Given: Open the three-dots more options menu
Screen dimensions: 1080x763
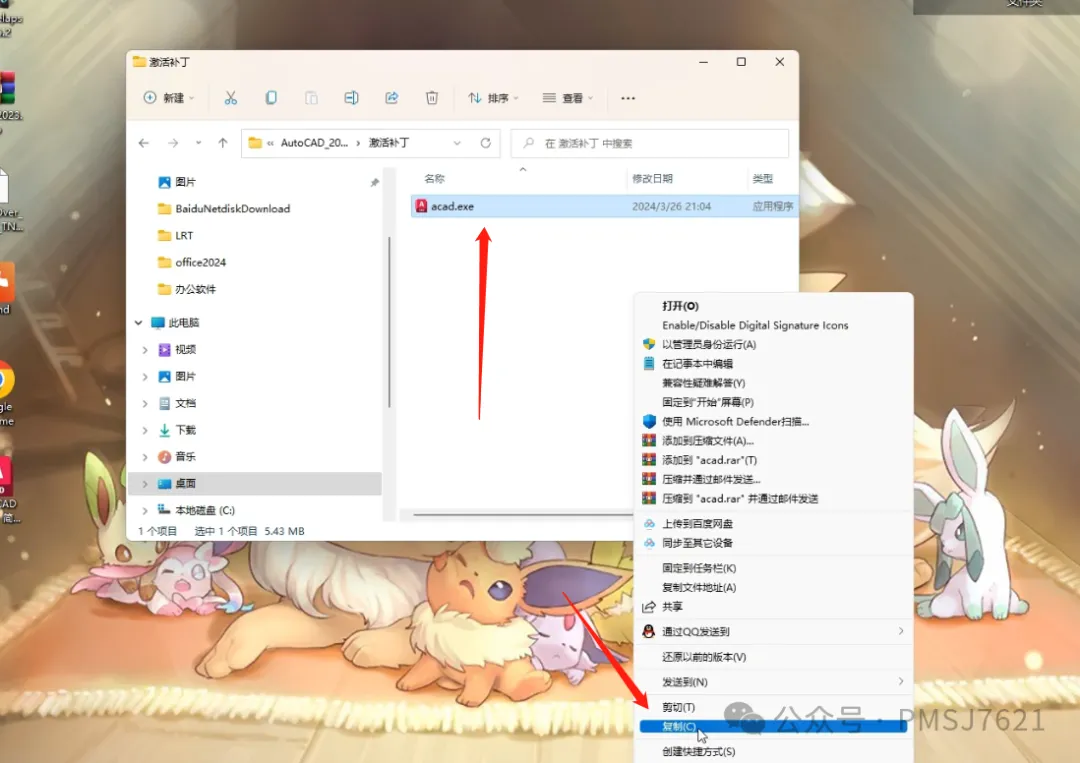Looking at the screenshot, I should tap(628, 98).
